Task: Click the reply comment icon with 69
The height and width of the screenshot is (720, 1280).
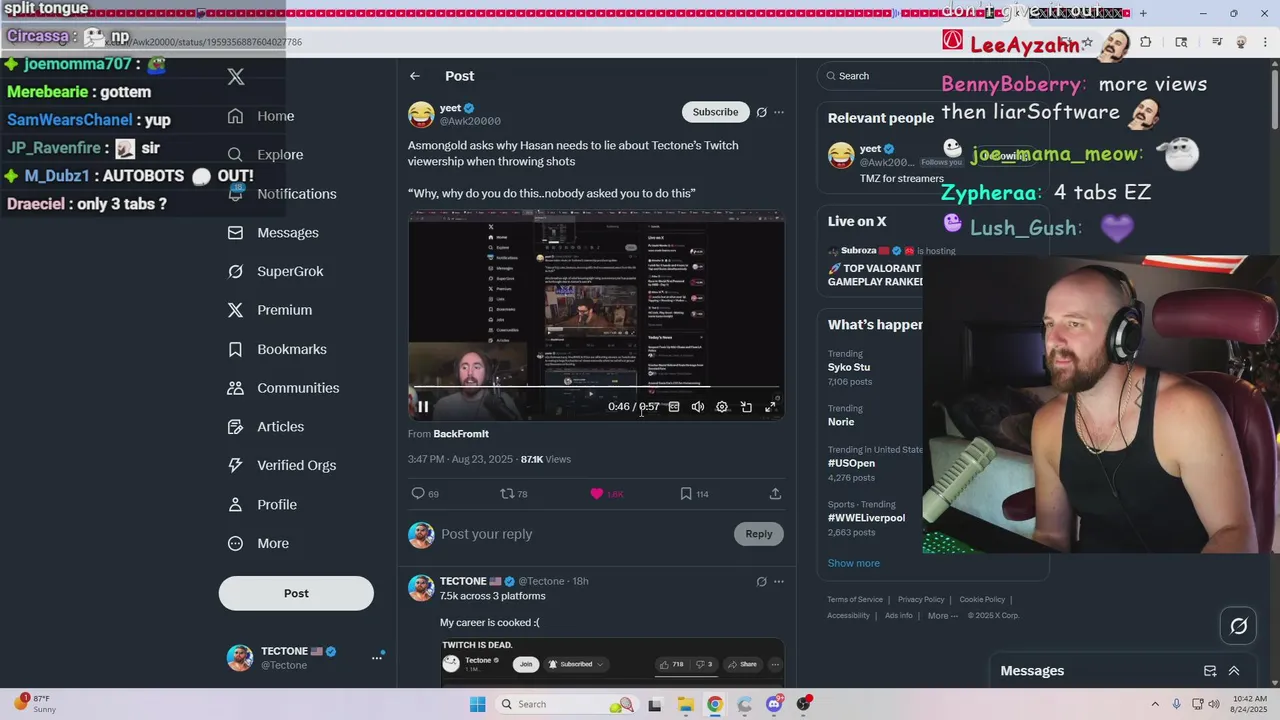Action: click(418, 494)
